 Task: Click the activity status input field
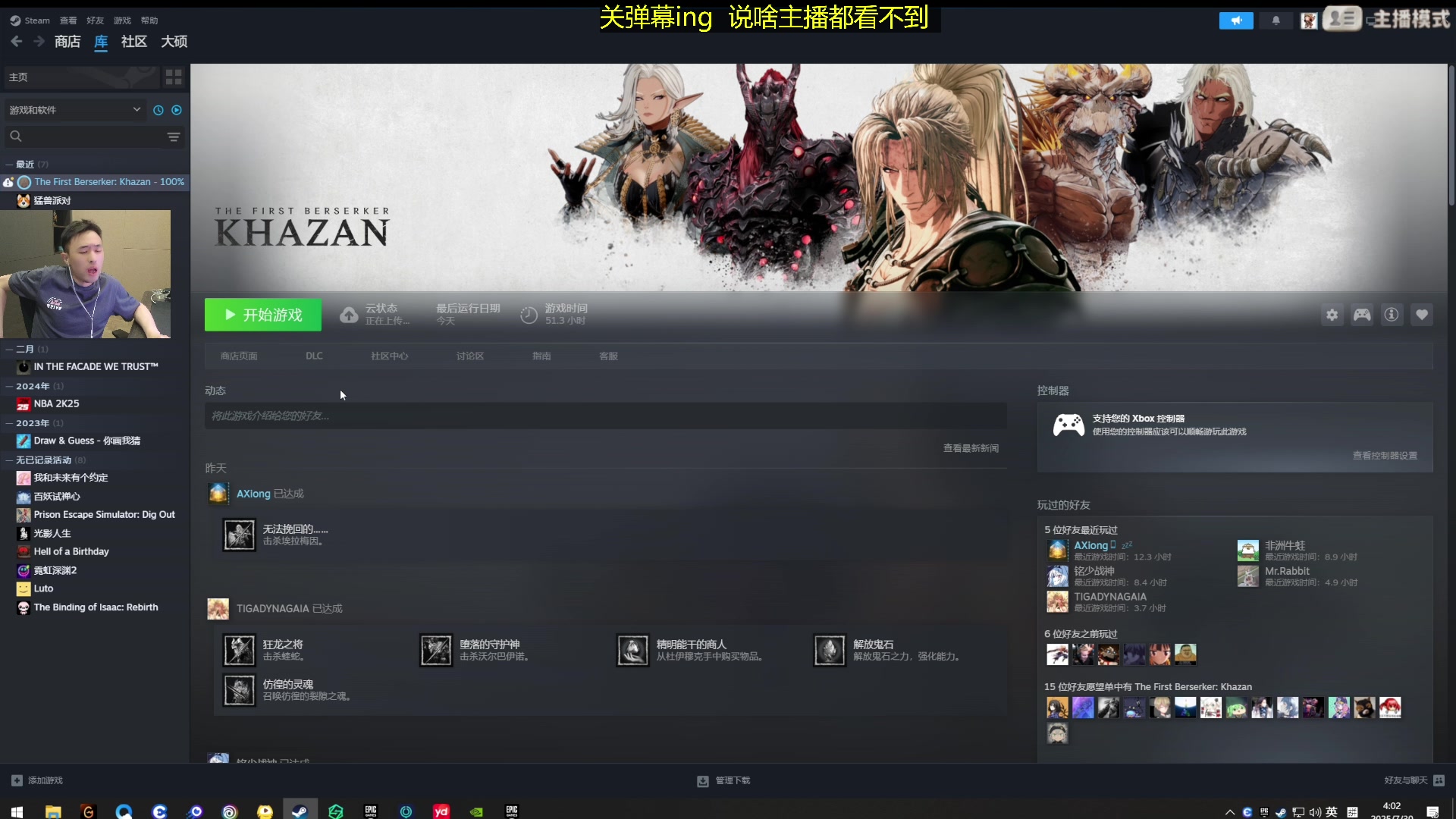pyautogui.click(x=605, y=416)
